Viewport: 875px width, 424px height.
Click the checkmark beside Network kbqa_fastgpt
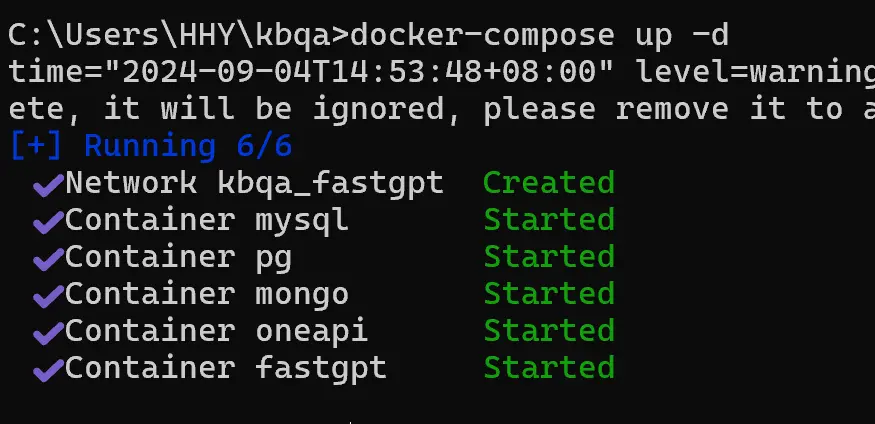click(47, 186)
